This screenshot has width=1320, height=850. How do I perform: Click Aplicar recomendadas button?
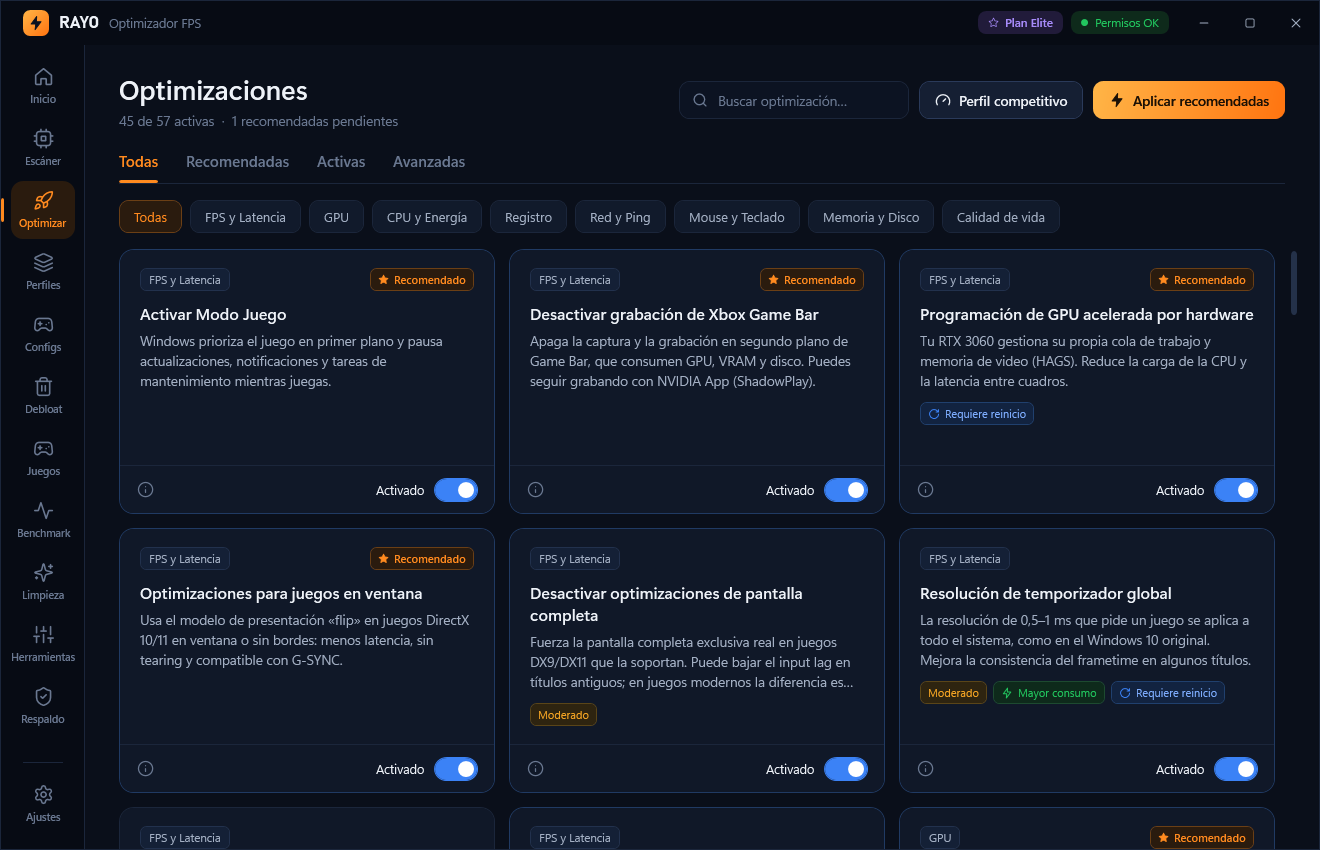1189,100
